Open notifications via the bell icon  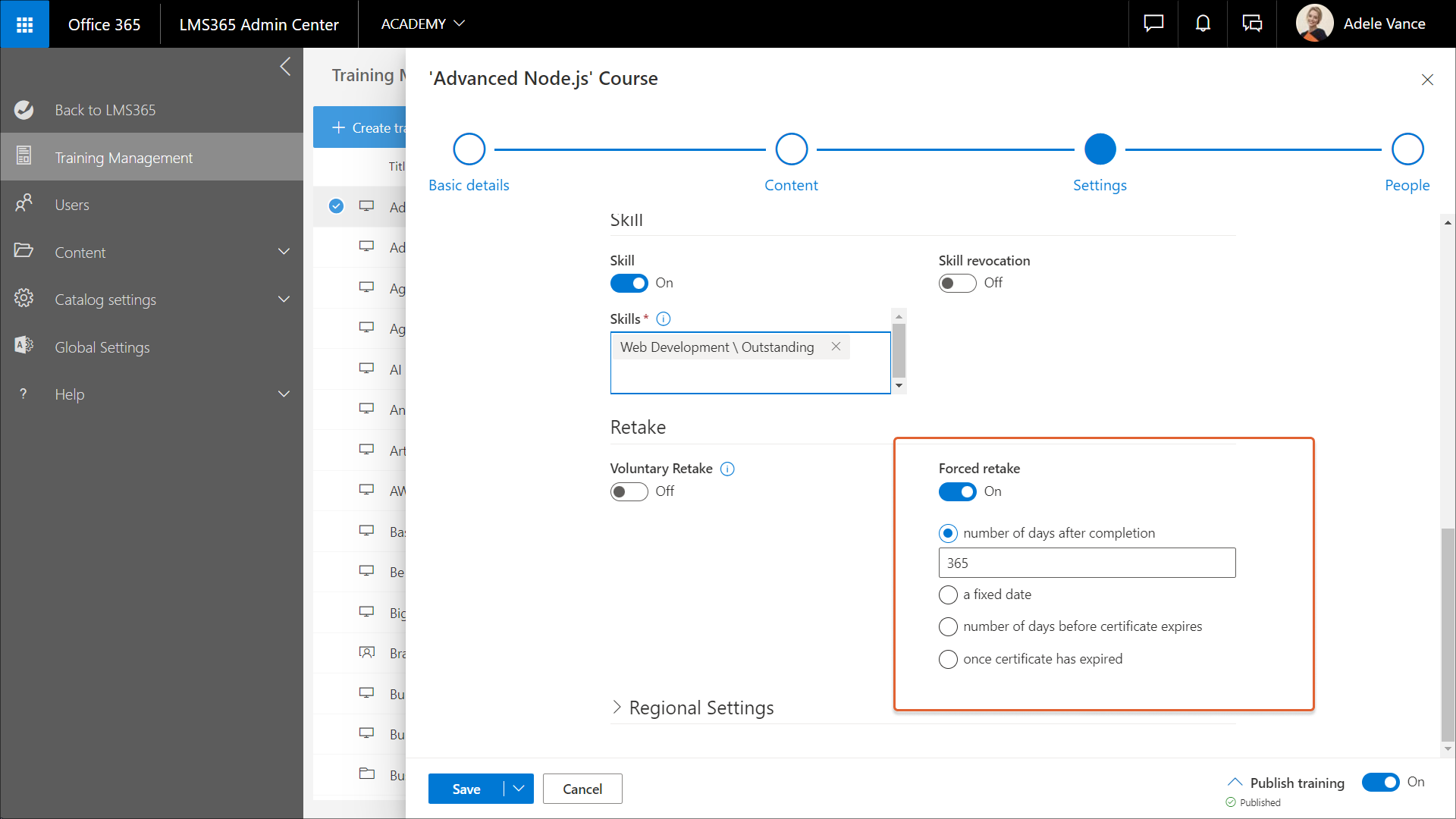pyautogui.click(x=1202, y=24)
